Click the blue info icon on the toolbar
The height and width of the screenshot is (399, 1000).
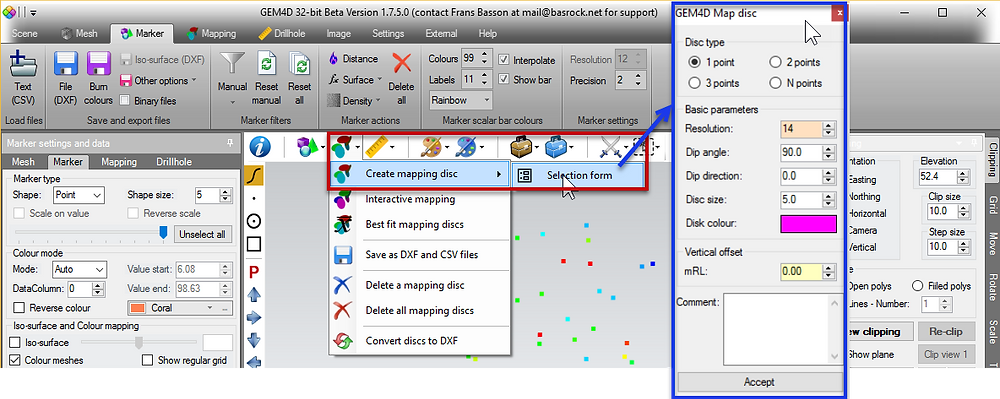[x=261, y=148]
